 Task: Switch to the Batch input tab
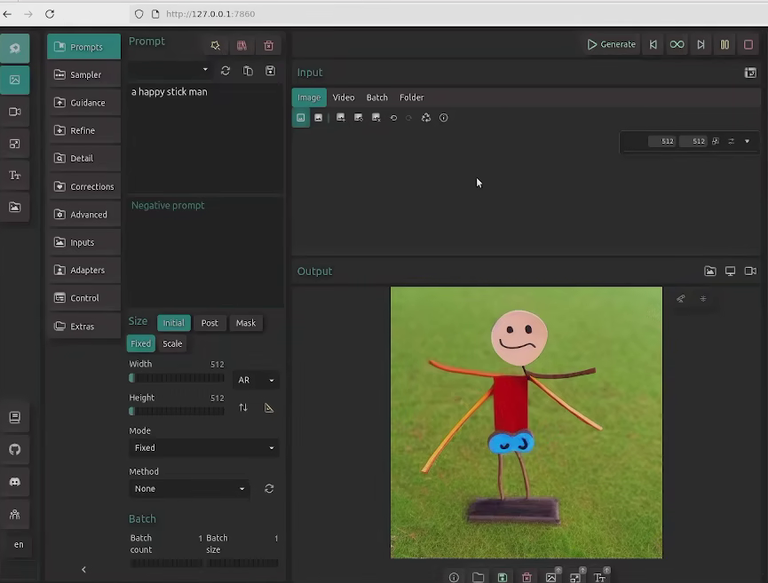click(x=377, y=97)
